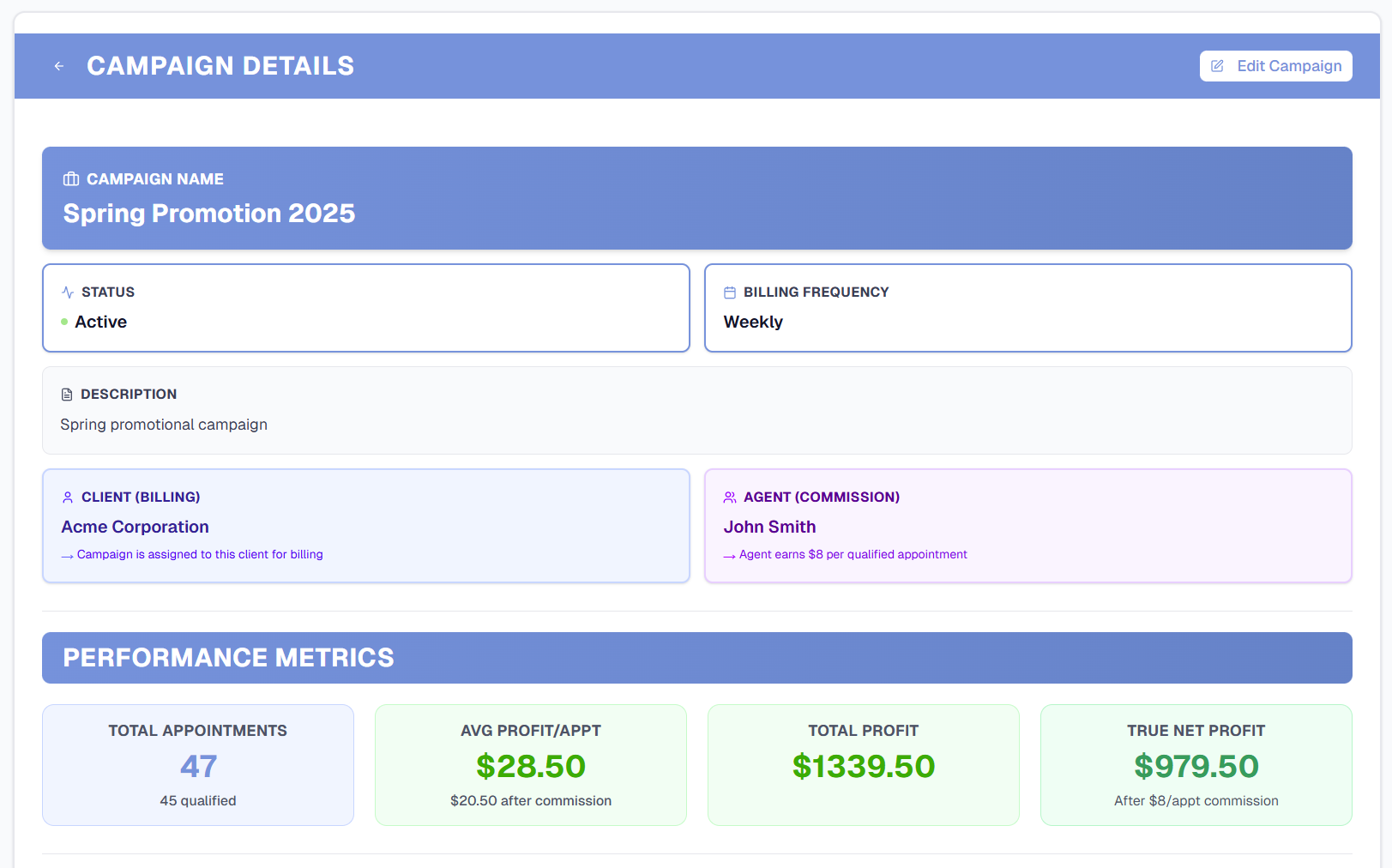Toggle the green Active status indicator dot
This screenshot has height=868, width=1392.
click(x=63, y=322)
